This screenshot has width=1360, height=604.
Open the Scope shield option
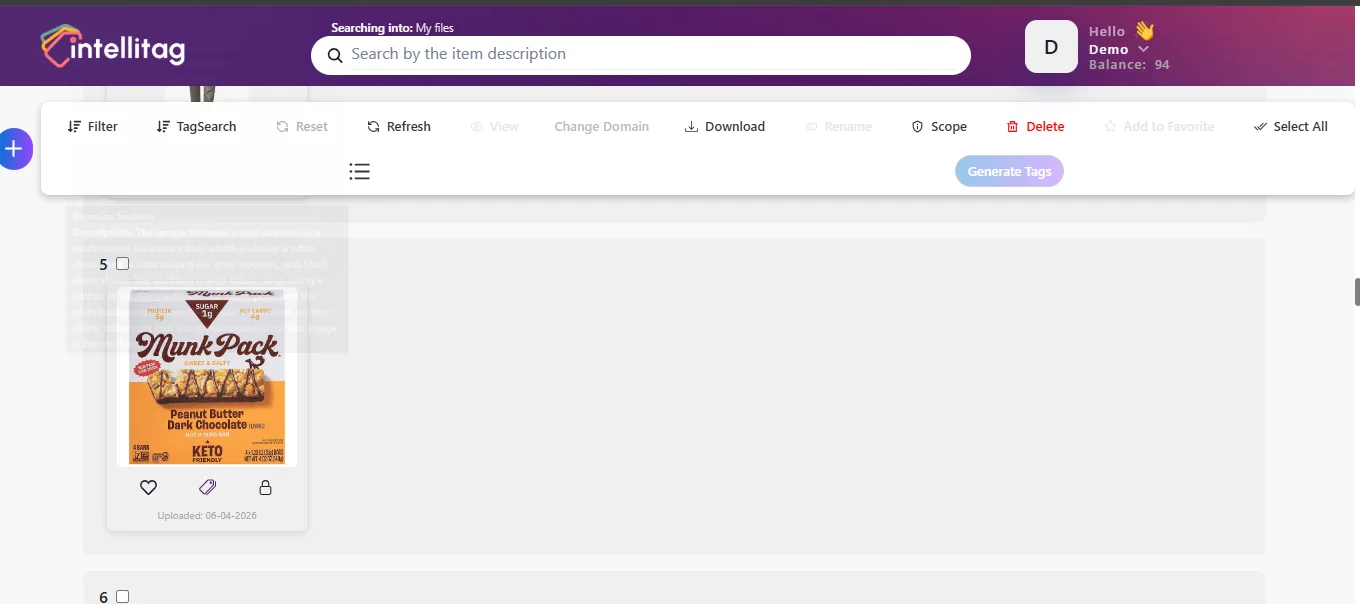(x=939, y=127)
